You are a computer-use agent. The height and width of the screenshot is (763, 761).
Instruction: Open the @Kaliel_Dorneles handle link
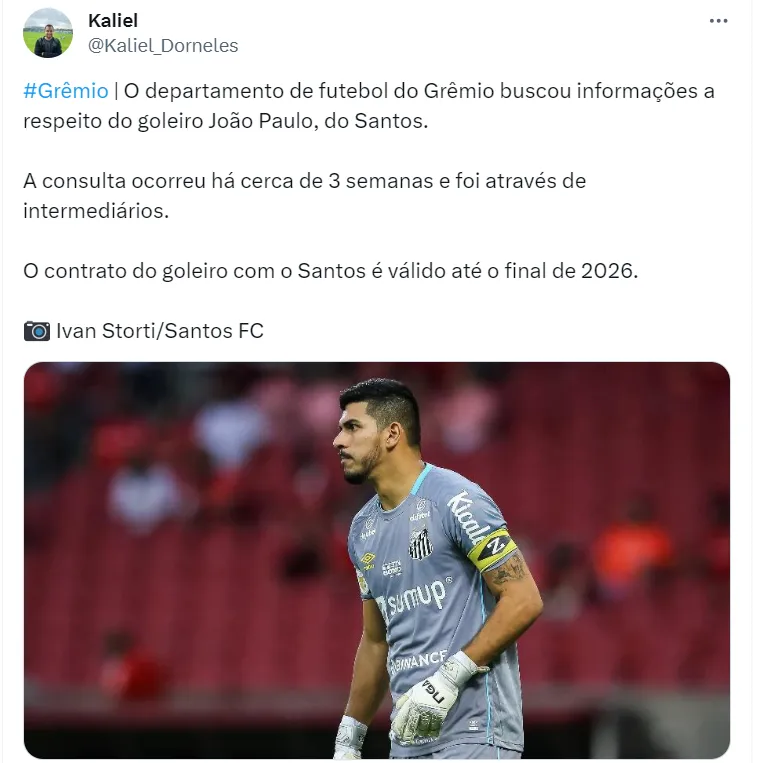tap(163, 45)
